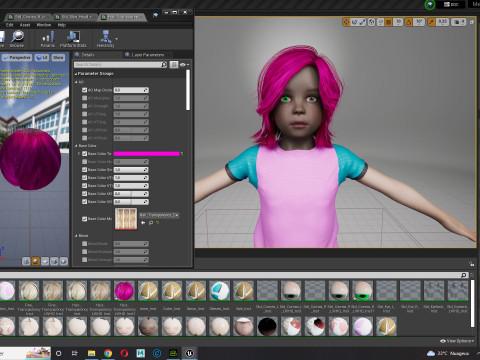Click the orange highlighted preview shape icon

[x=36, y=261]
